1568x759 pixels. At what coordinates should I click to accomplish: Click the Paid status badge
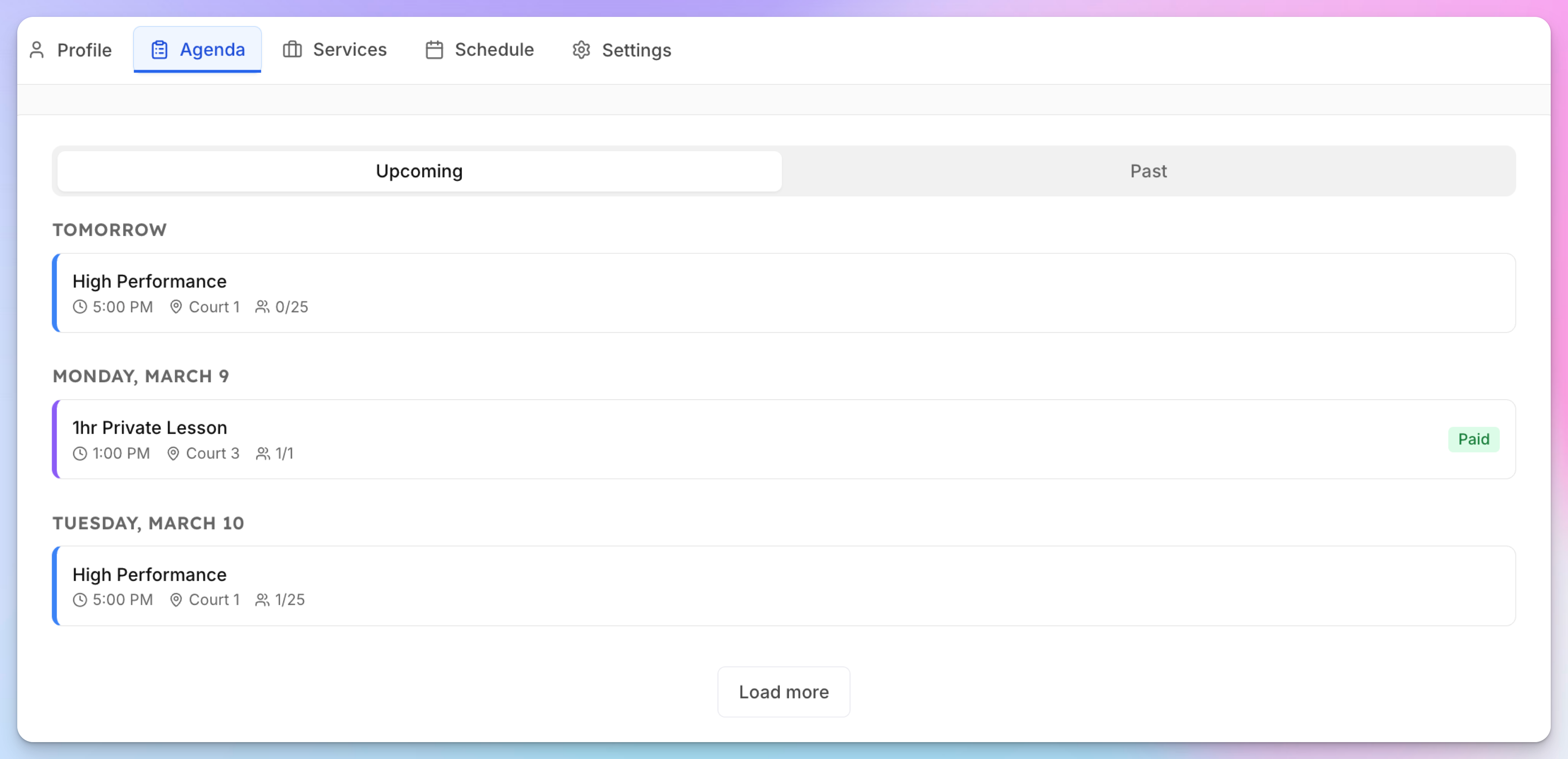[1474, 439]
